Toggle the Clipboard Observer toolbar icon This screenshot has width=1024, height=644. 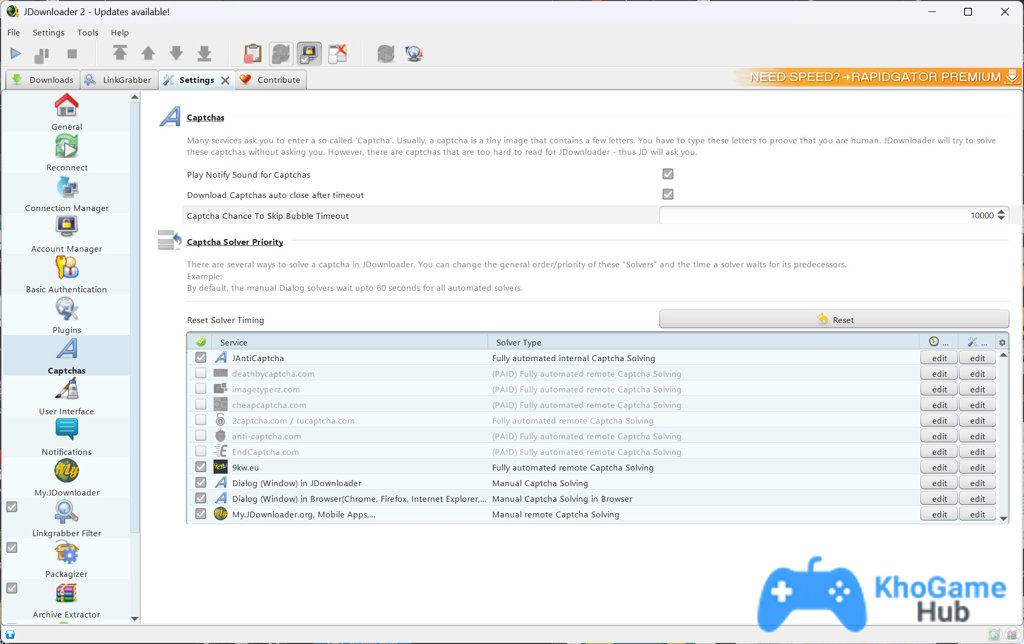pyautogui.click(x=252, y=53)
